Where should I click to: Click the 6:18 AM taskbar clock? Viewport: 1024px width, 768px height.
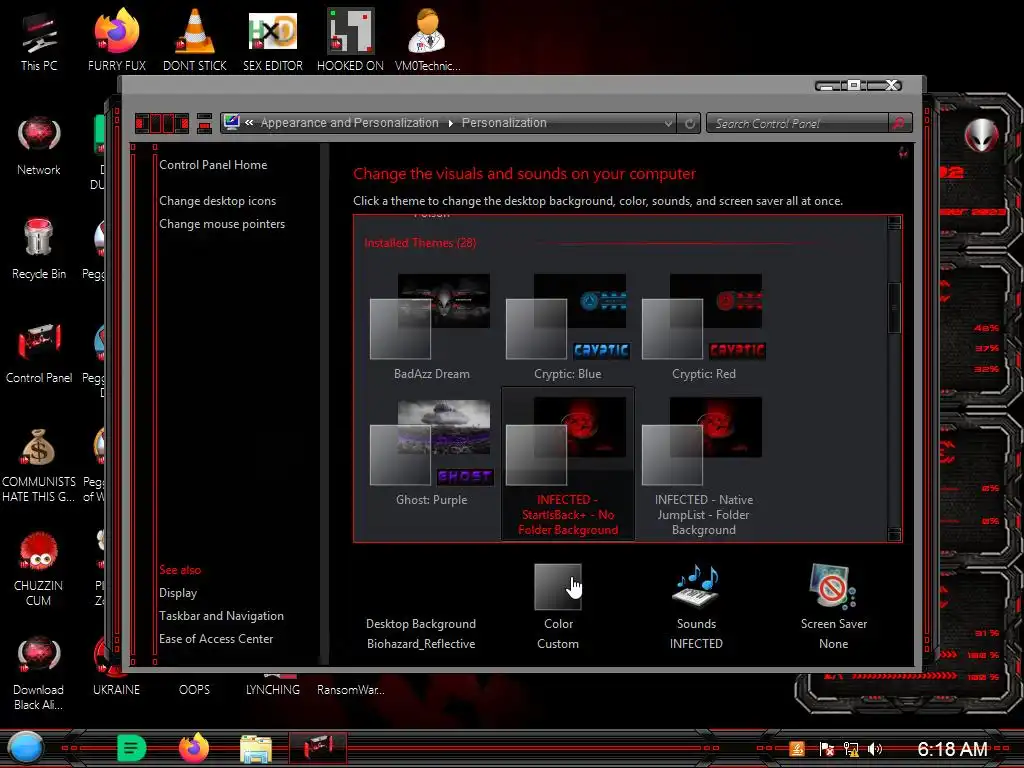click(952, 749)
